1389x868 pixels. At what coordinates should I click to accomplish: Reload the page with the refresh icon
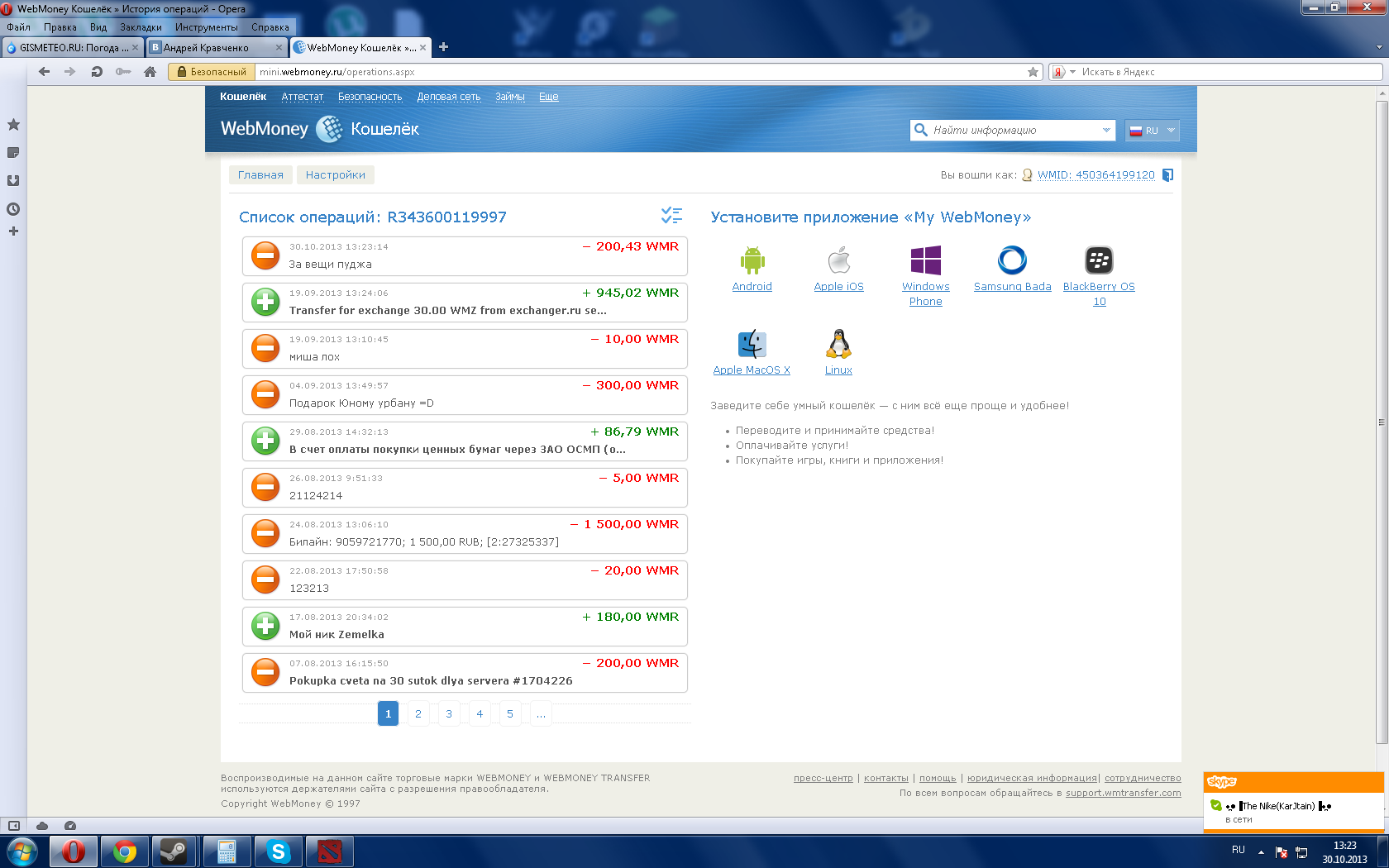97,72
